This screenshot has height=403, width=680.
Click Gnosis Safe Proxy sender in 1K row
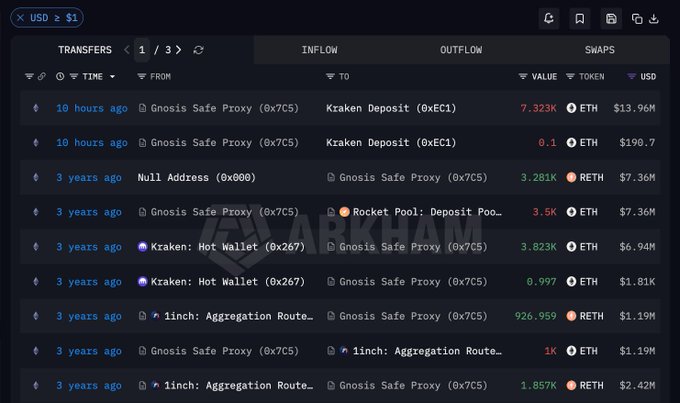point(225,351)
